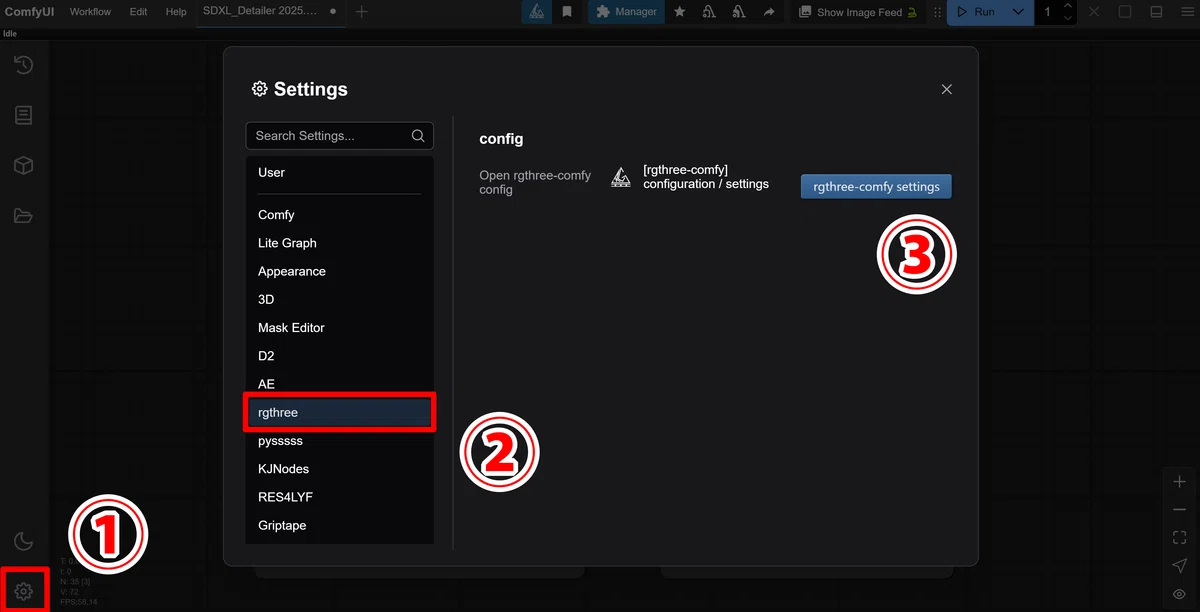
Task: Focus the Search Settings input field
Action: click(339, 136)
